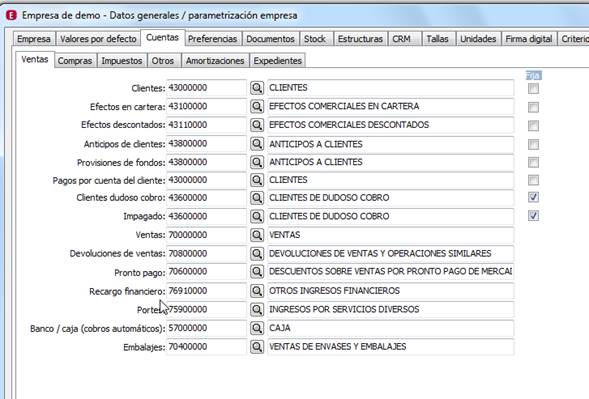Click Efectos en cartera account field 43100000
This screenshot has height=399, width=589.
click(x=206, y=107)
